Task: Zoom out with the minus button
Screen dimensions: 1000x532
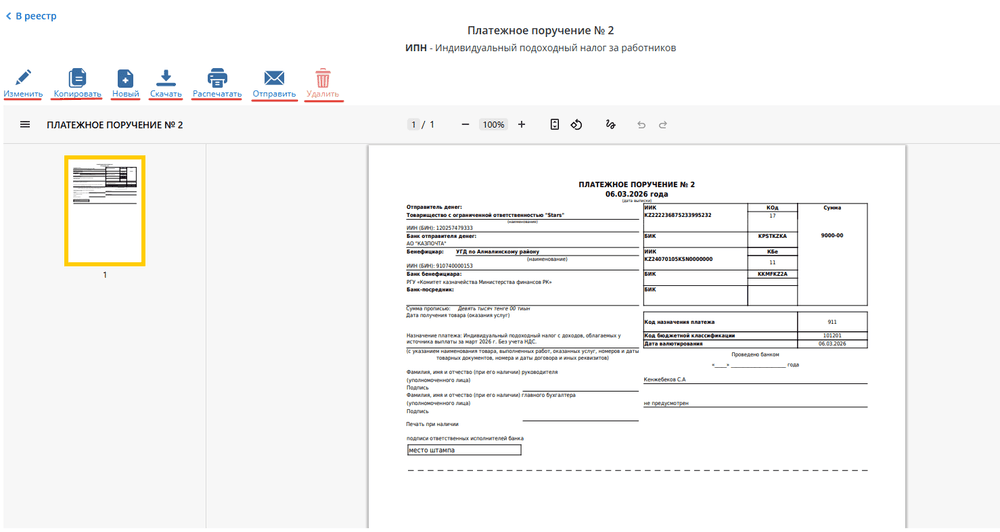Action: click(465, 125)
